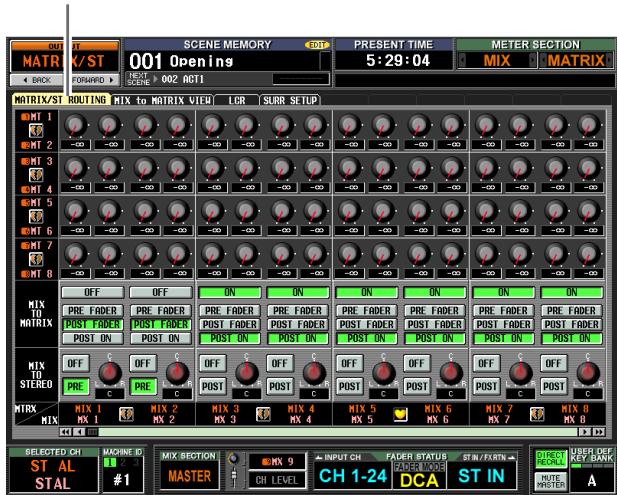This screenshot has width=617, height=495.
Task: Select INPUT CH 1-24 fader status
Action: pos(353,476)
